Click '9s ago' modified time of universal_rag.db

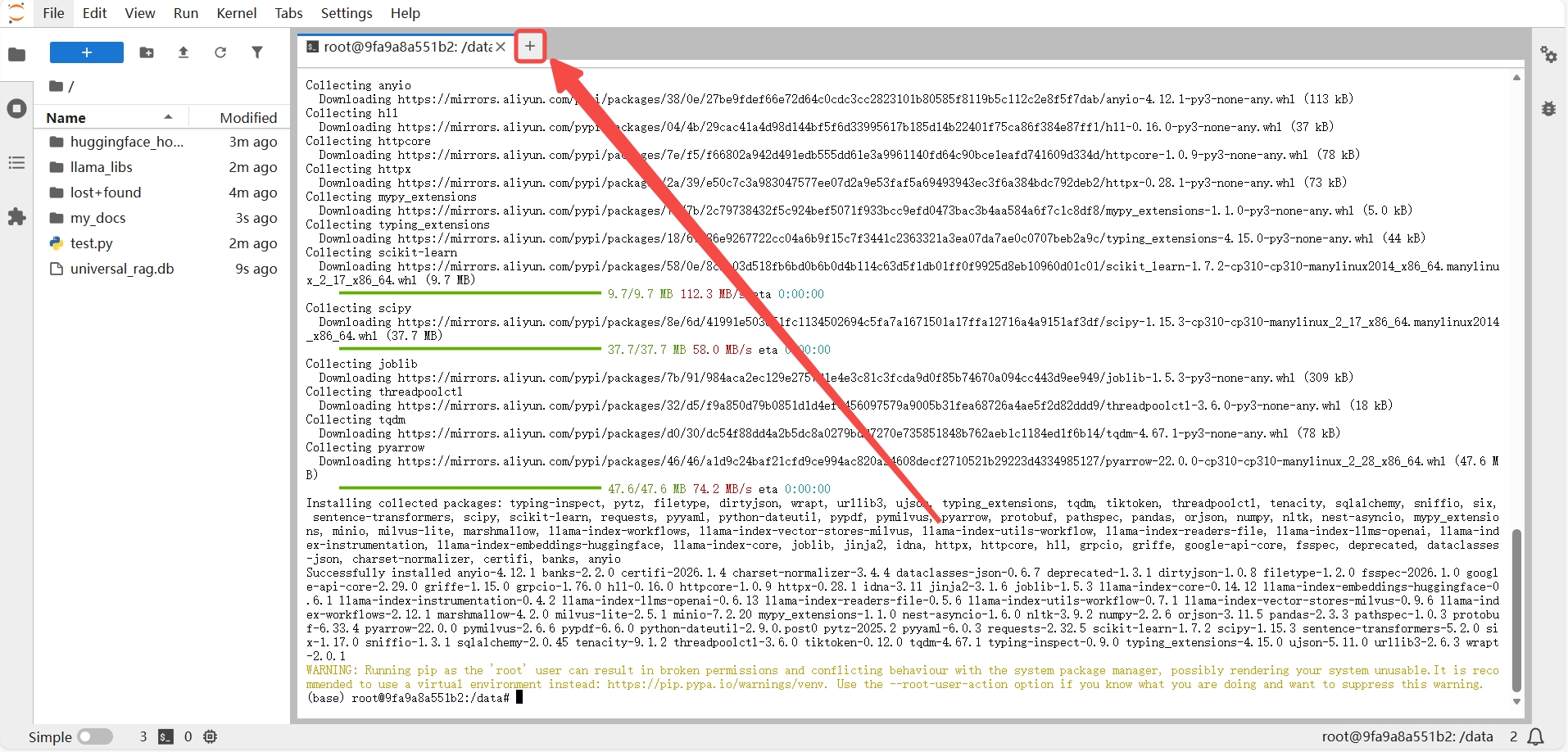(x=256, y=269)
